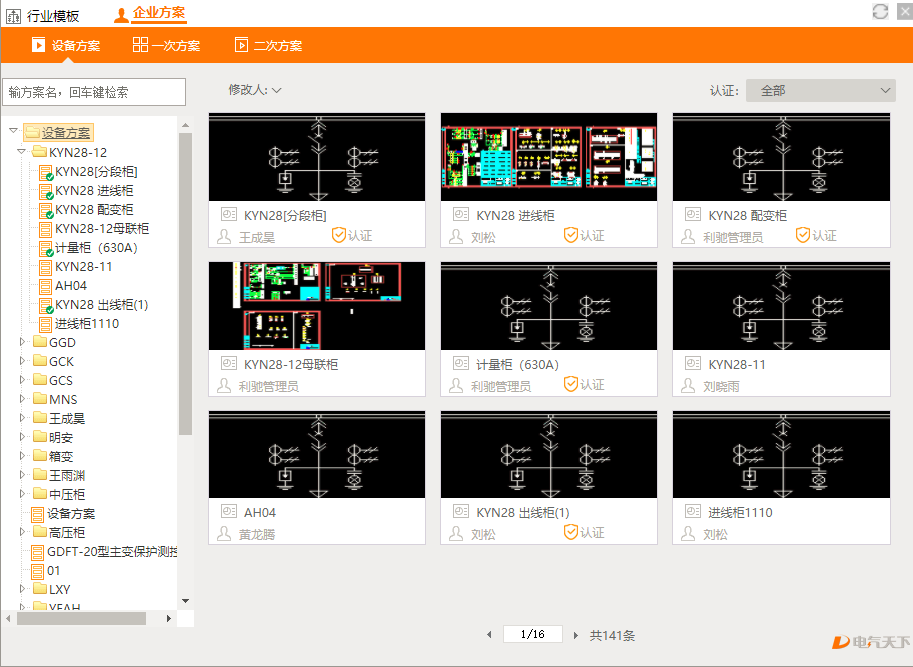The image size is (913, 667).
Task: Switch to the 行业模板 tab
Action: click(43, 16)
